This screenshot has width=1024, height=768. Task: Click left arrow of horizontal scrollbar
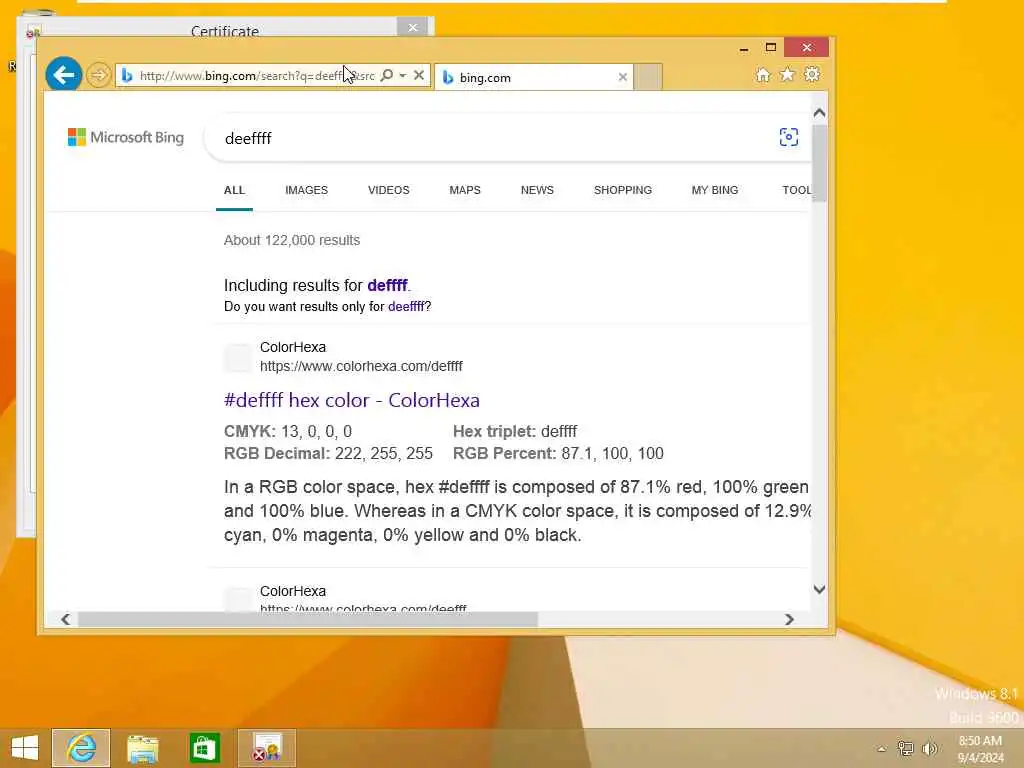click(65, 619)
